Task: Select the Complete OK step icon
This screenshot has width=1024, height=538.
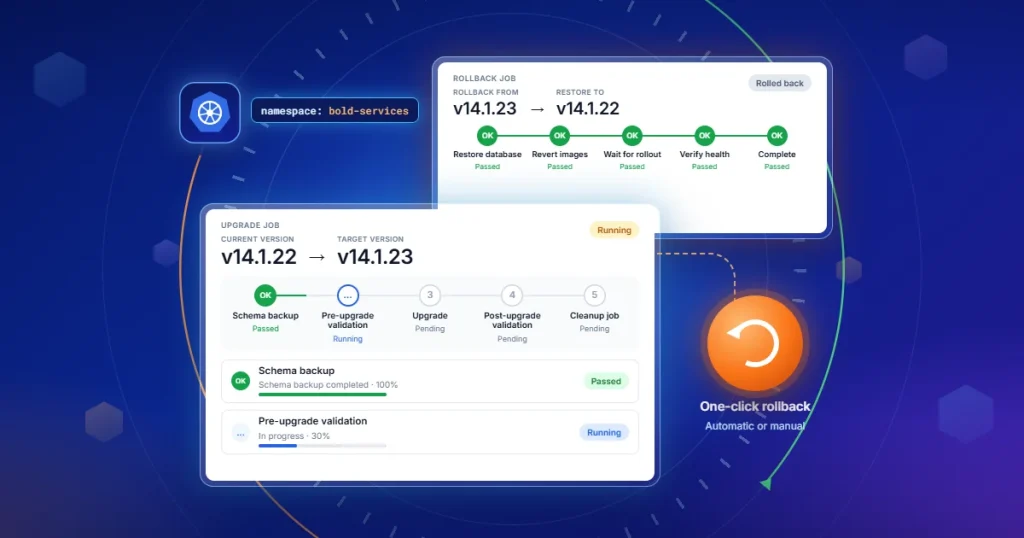Action: point(776,135)
